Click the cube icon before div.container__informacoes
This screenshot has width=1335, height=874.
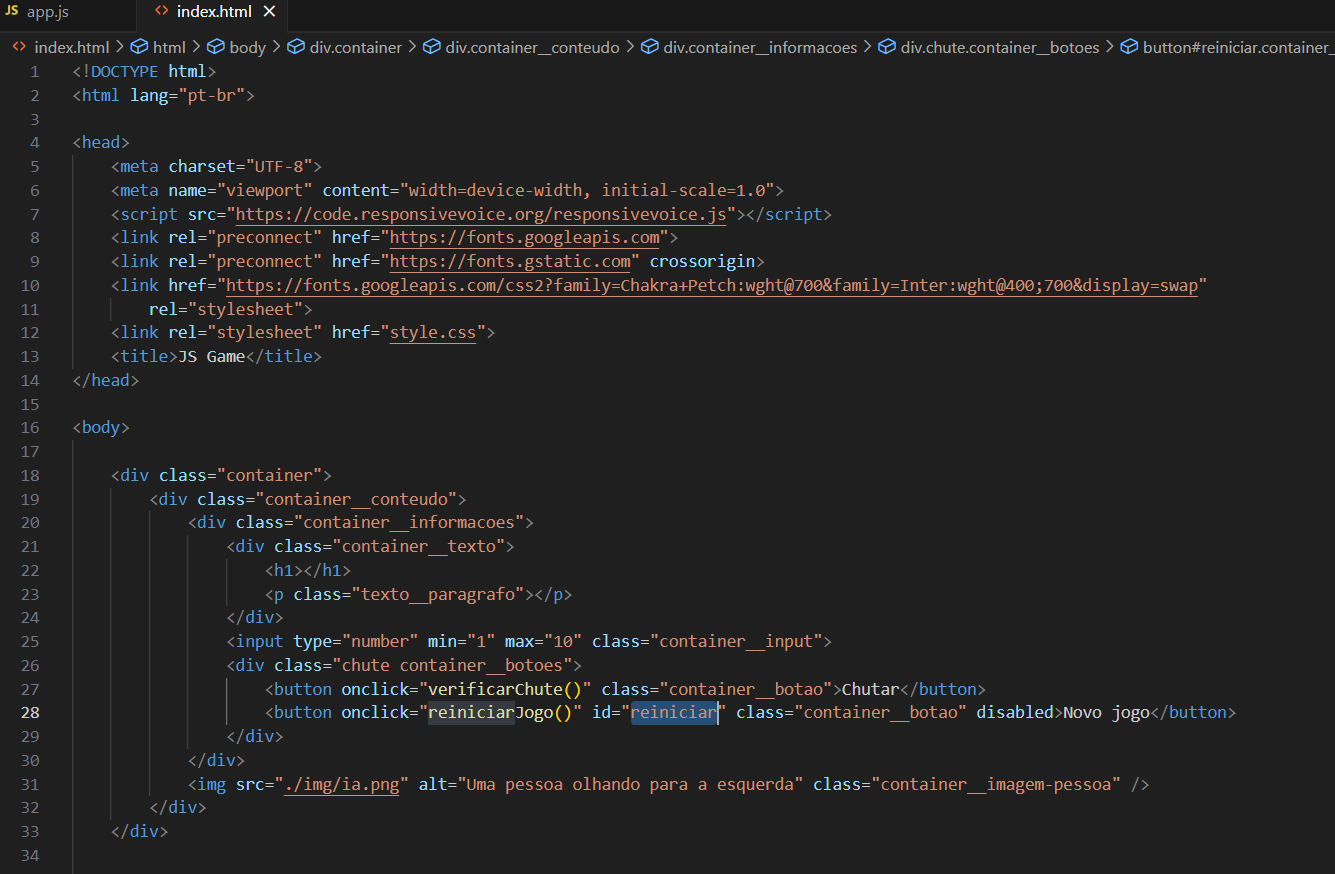[650, 47]
